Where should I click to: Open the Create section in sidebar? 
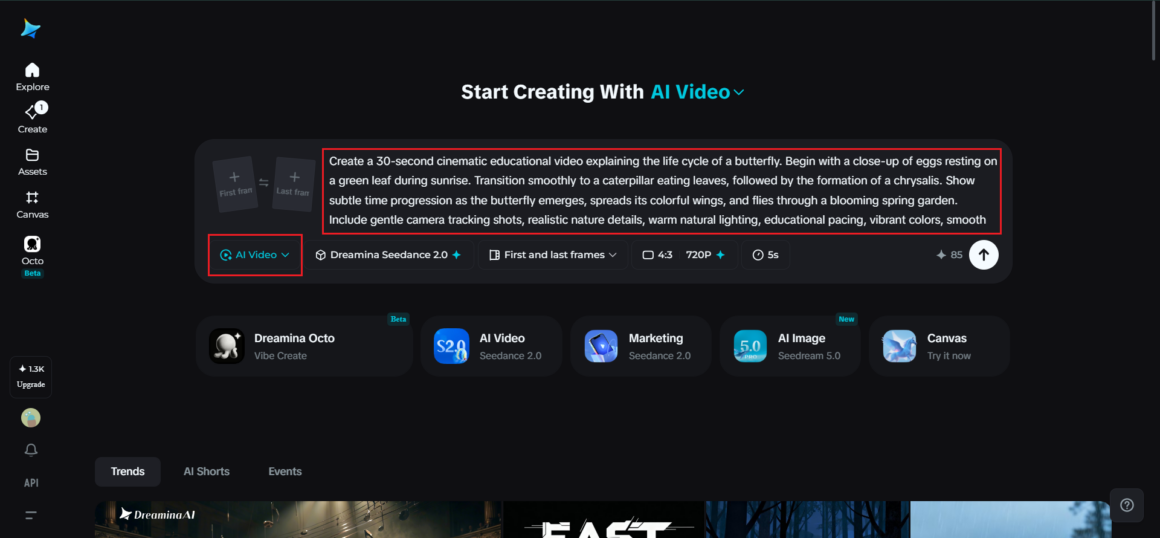pyautogui.click(x=32, y=119)
